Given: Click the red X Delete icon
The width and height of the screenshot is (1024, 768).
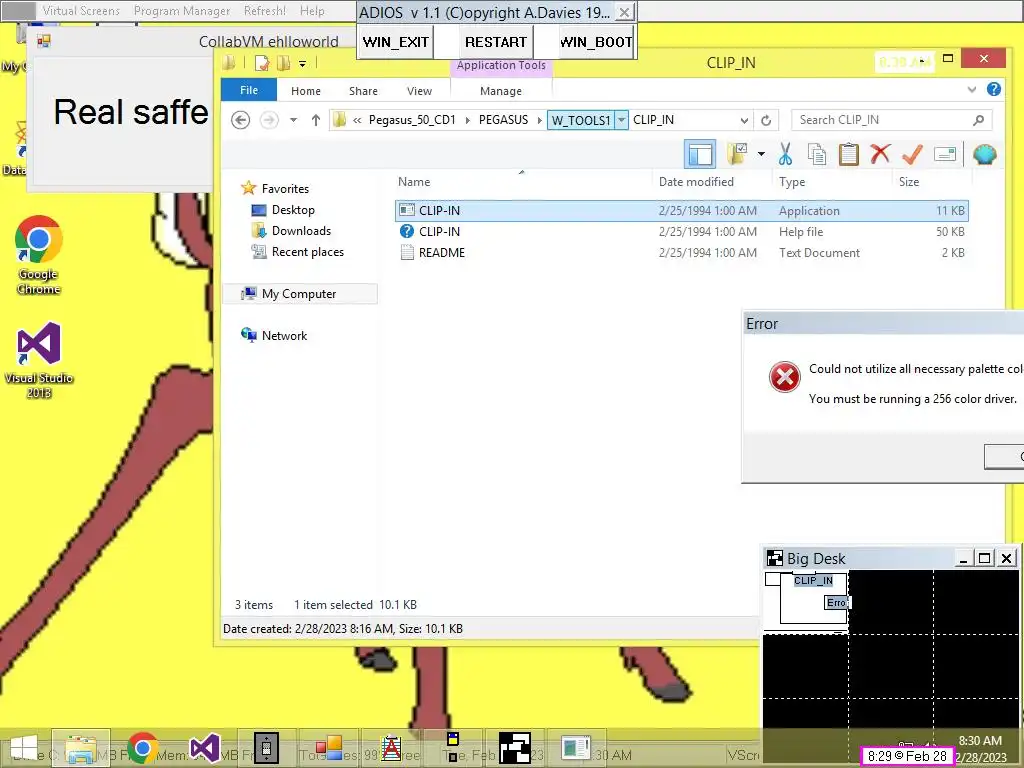Looking at the screenshot, I should click(x=880, y=154).
